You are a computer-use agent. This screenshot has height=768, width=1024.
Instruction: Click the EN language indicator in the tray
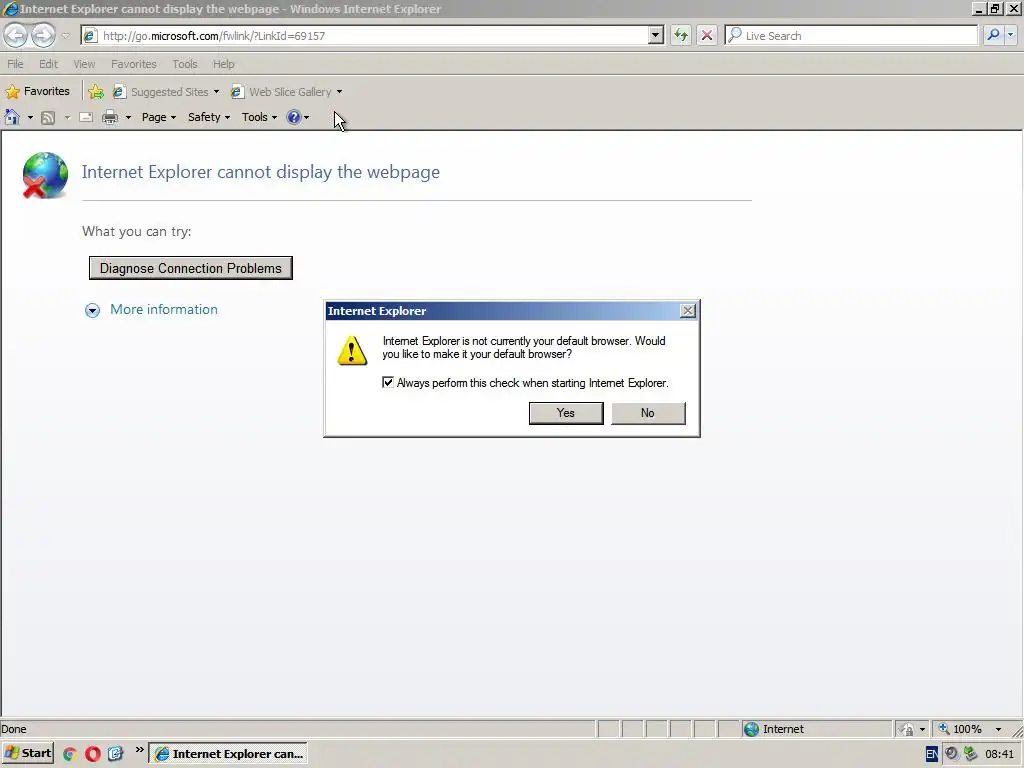pyautogui.click(x=932, y=754)
